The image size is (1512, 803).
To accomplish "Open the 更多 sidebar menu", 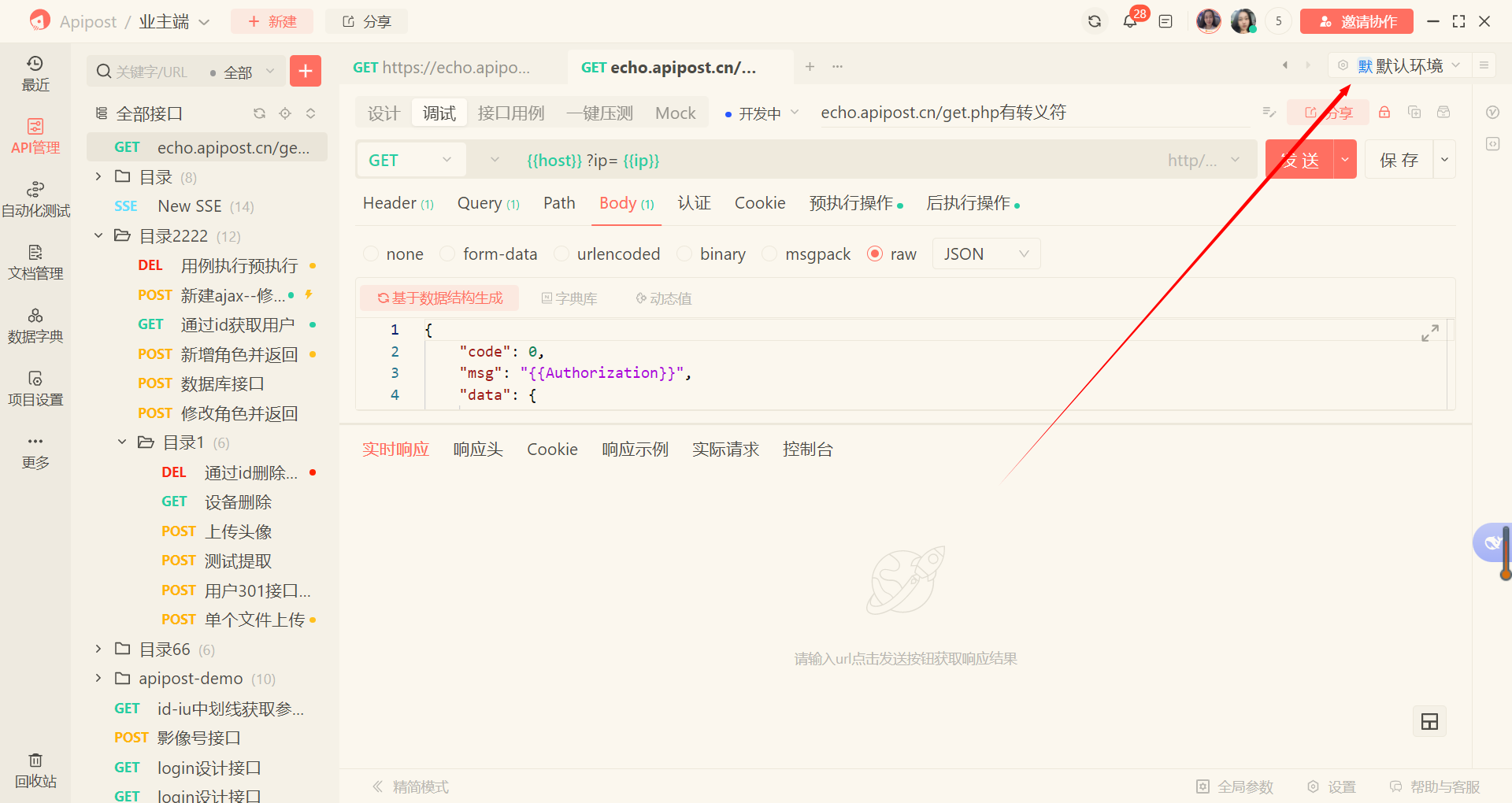I will 35,451.
